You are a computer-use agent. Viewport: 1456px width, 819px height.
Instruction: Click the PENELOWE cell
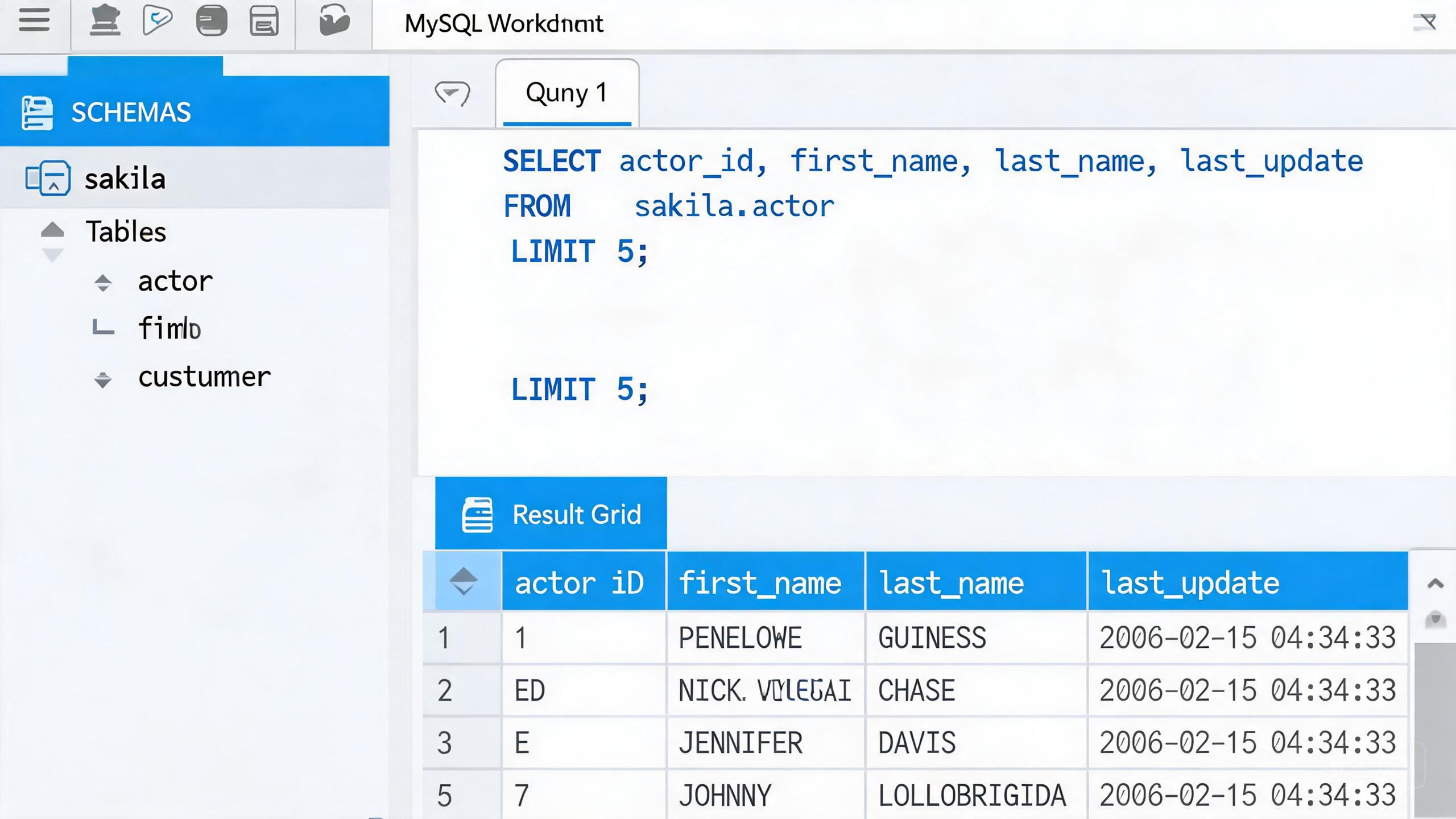pos(766,638)
